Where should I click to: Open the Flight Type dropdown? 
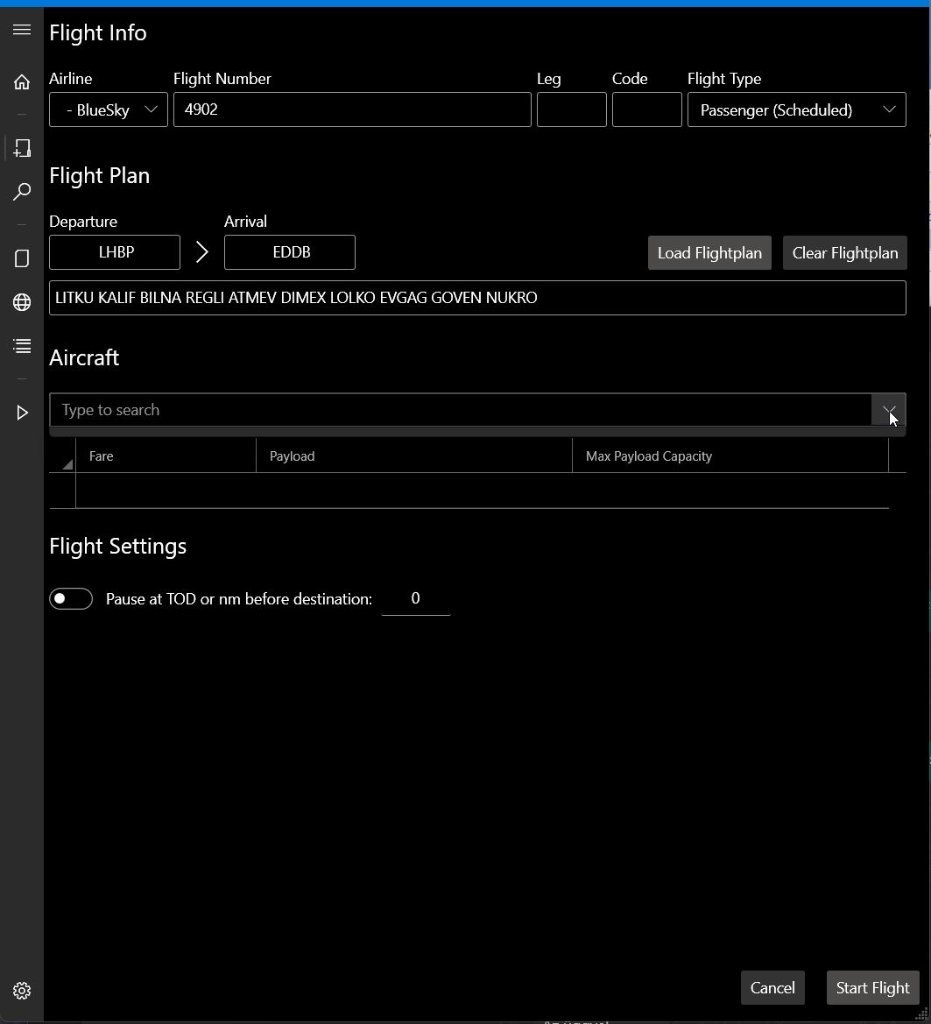click(x=796, y=110)
